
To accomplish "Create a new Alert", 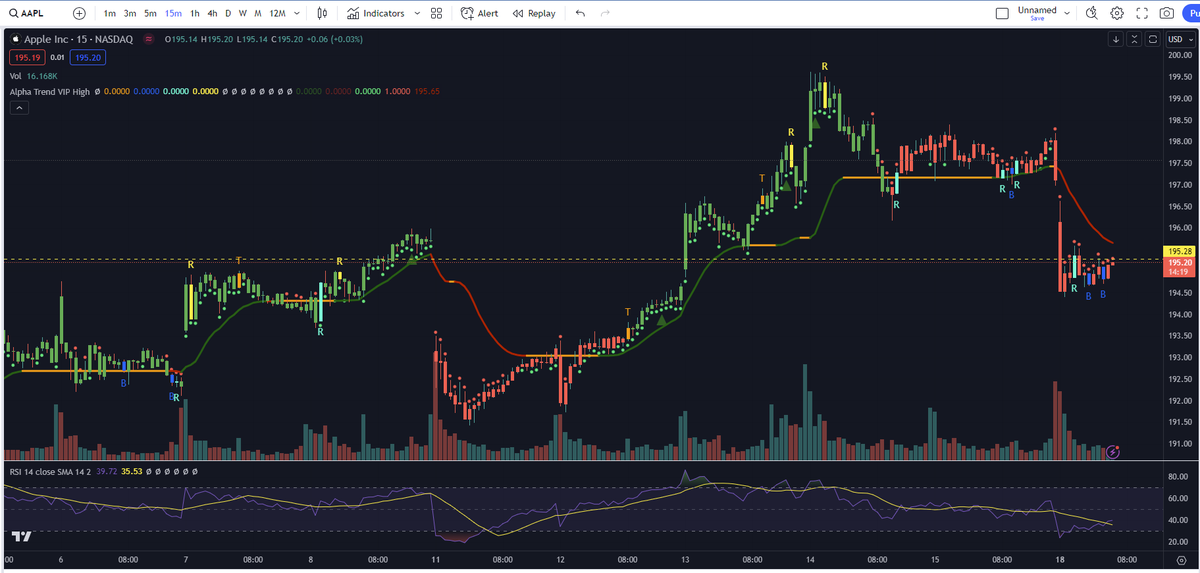I will 479,13.
